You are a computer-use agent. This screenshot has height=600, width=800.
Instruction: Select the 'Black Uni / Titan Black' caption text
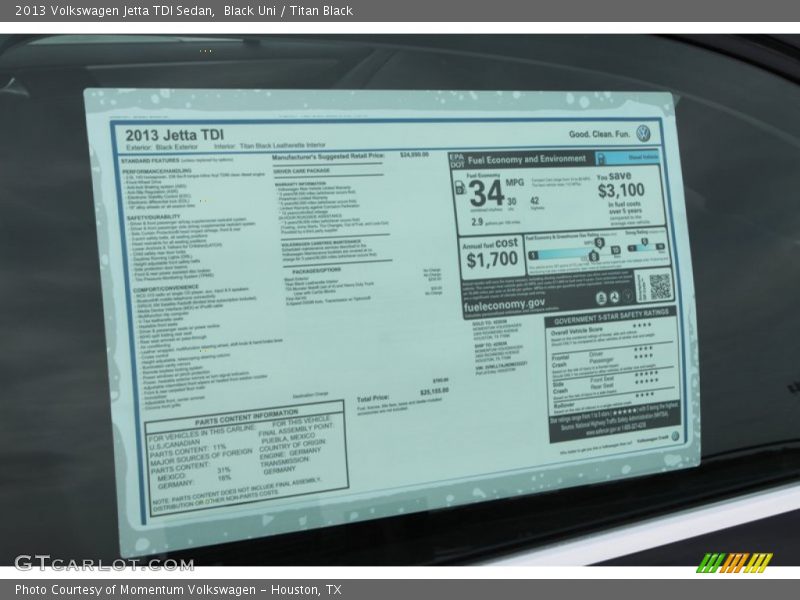pyautogui.click(x=288, y=11)
